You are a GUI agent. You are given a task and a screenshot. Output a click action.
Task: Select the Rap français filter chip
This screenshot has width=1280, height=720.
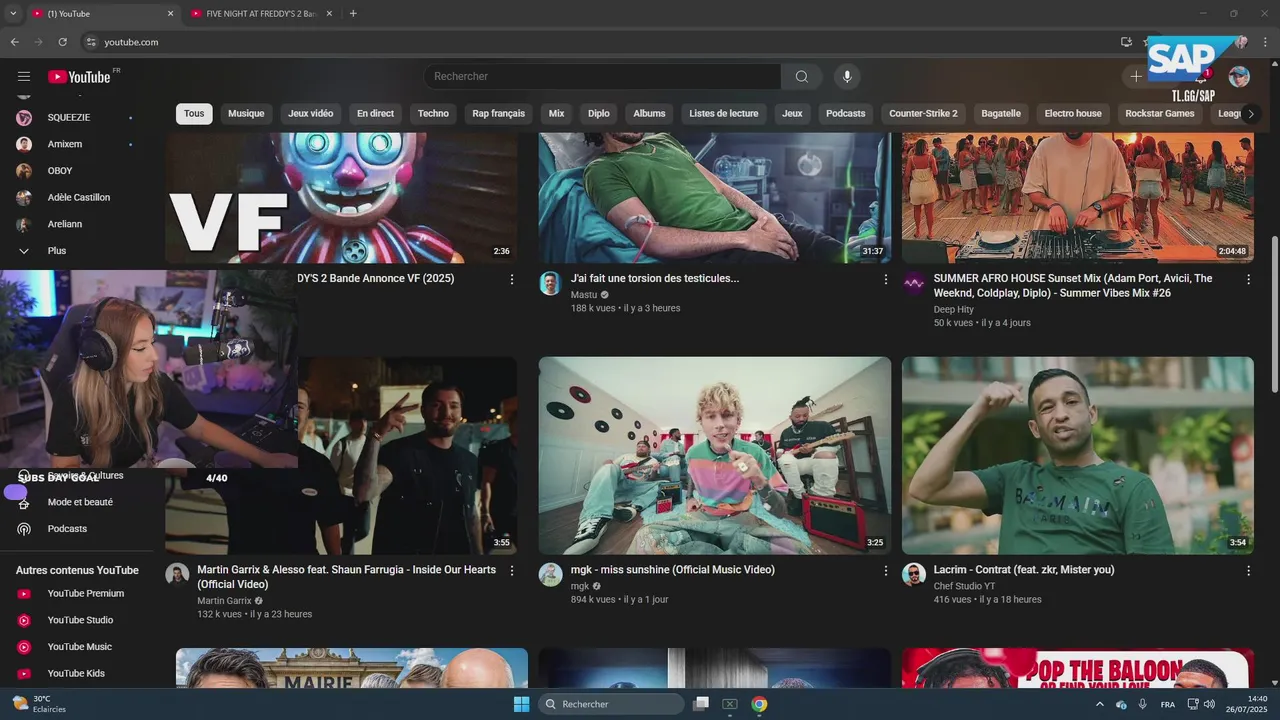click(x=498, y=114)
